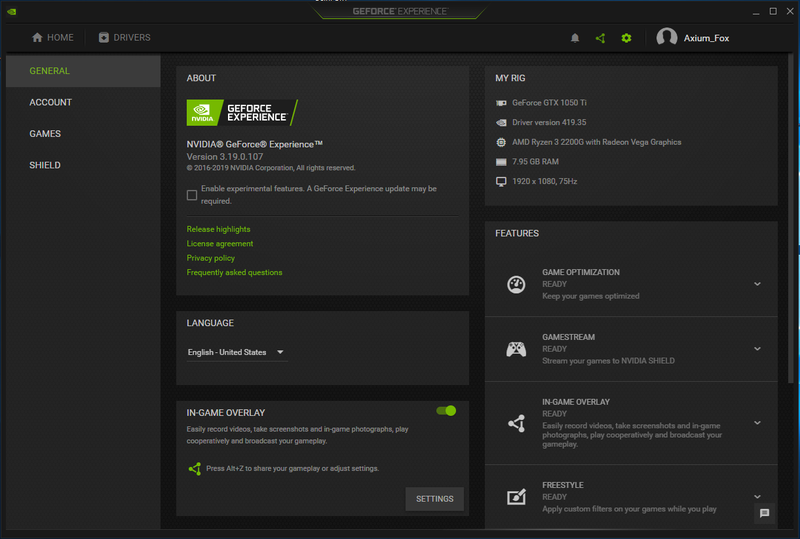
Task: Click the vertical scrollbar on the right
Action: [x=791, y=219]
